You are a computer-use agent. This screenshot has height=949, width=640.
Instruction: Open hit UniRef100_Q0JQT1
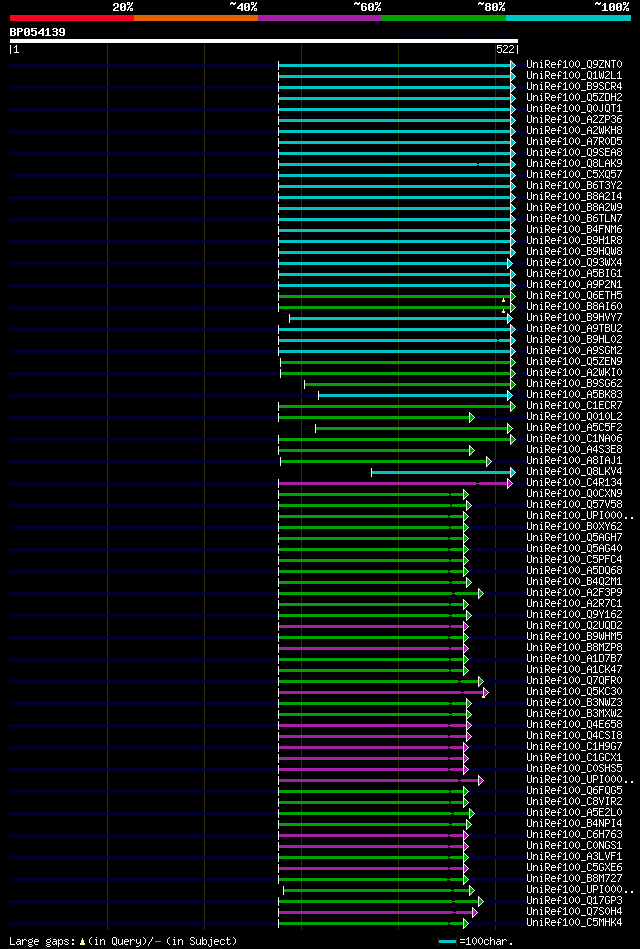tap(574, 108)
